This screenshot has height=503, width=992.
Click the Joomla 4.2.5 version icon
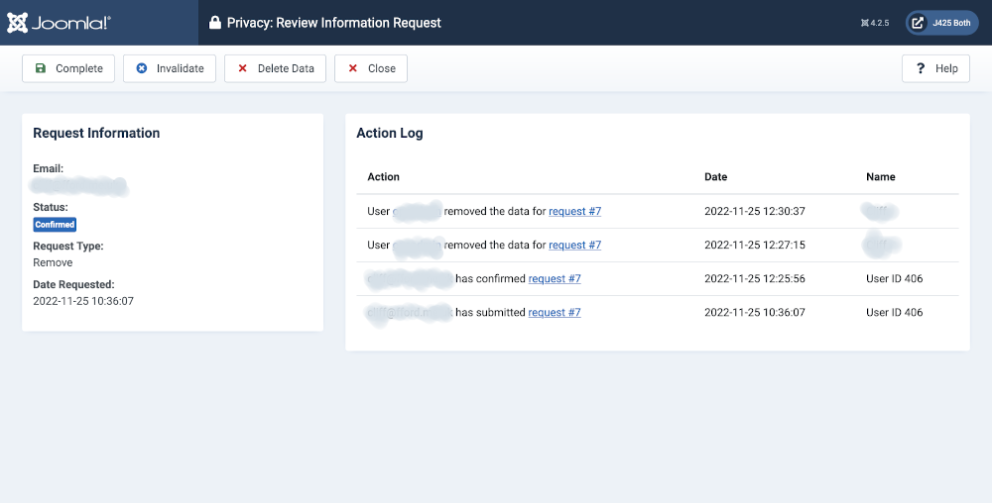pyautogui.click(x=864, y=23)
